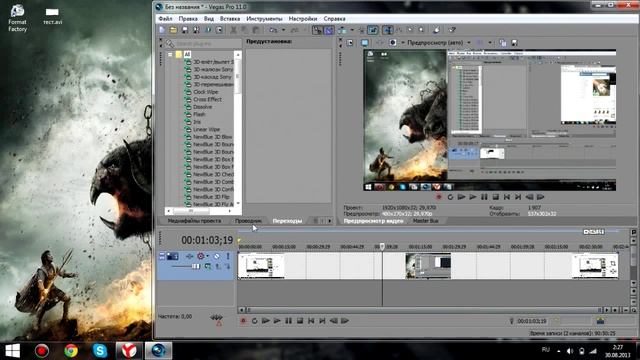This screenshot has height=360, width=640.
Task: Click the Record button under preview
Action: tap(439, 197)
